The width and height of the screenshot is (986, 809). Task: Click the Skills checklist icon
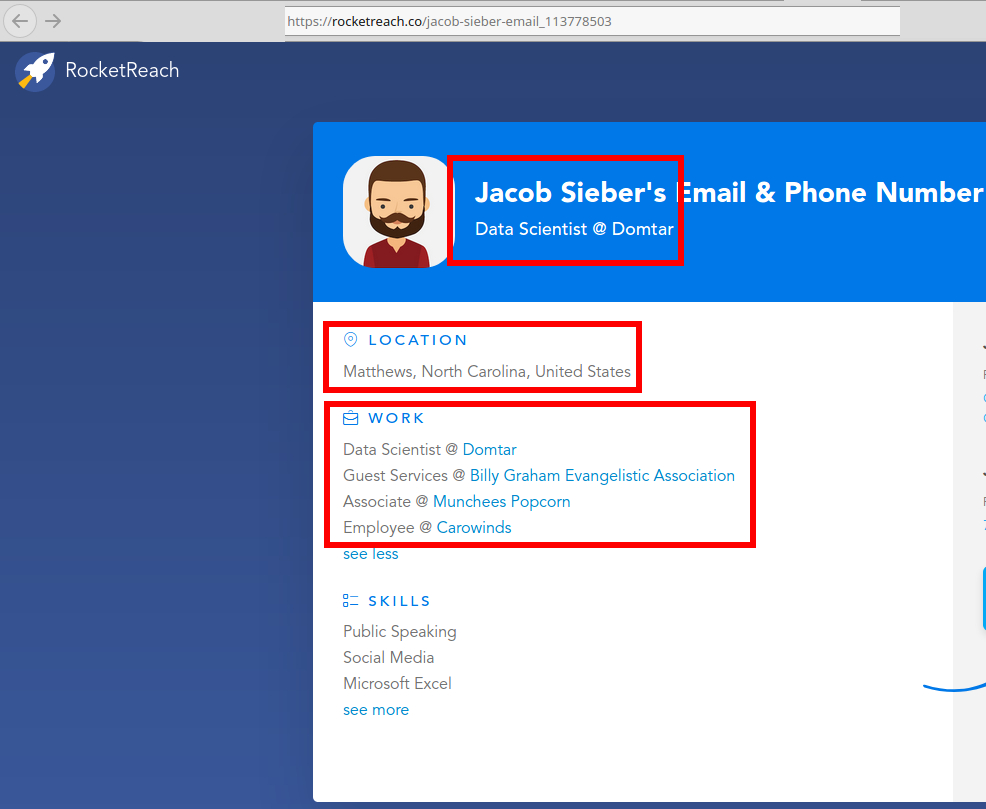click(350, 601)
